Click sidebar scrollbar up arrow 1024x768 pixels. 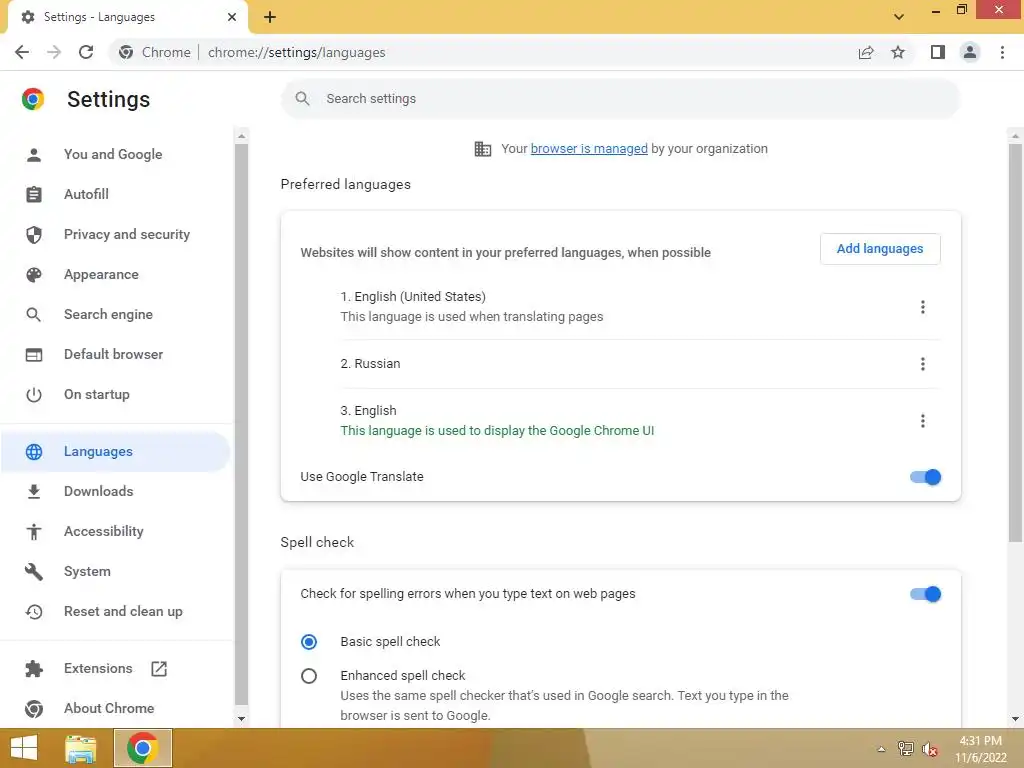pyautogui.click(x=242, y=136)
